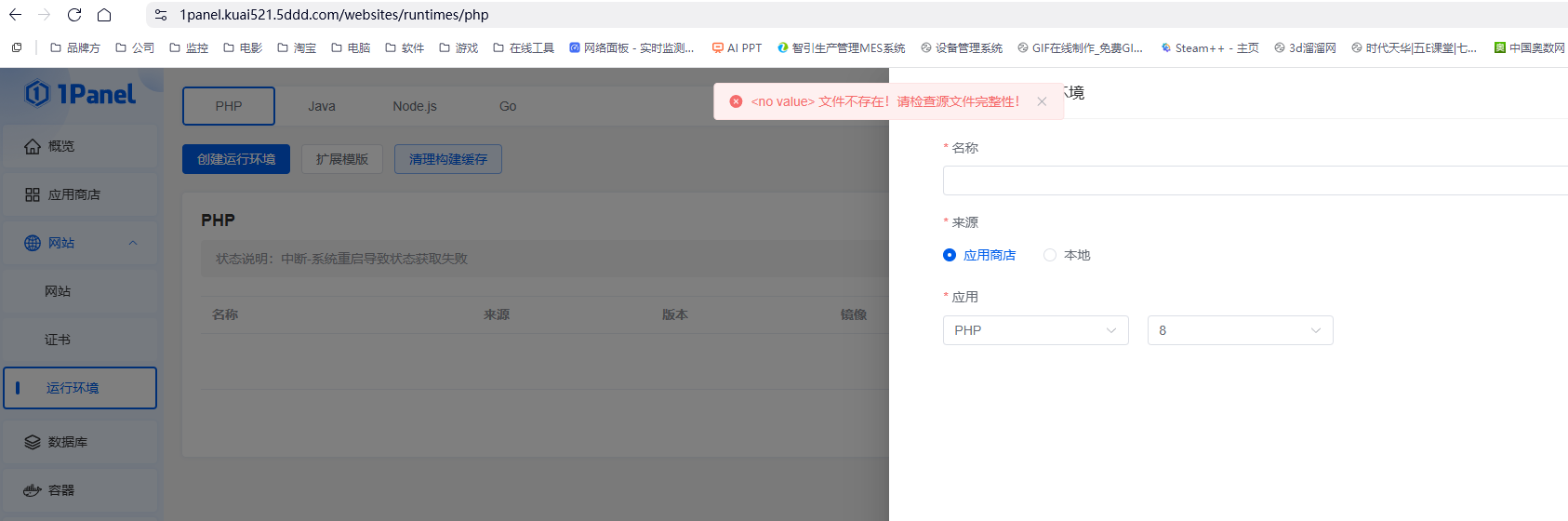Open 容器 containers in sidebar
The image size is (1568, 521).
(x=80, y=490)
